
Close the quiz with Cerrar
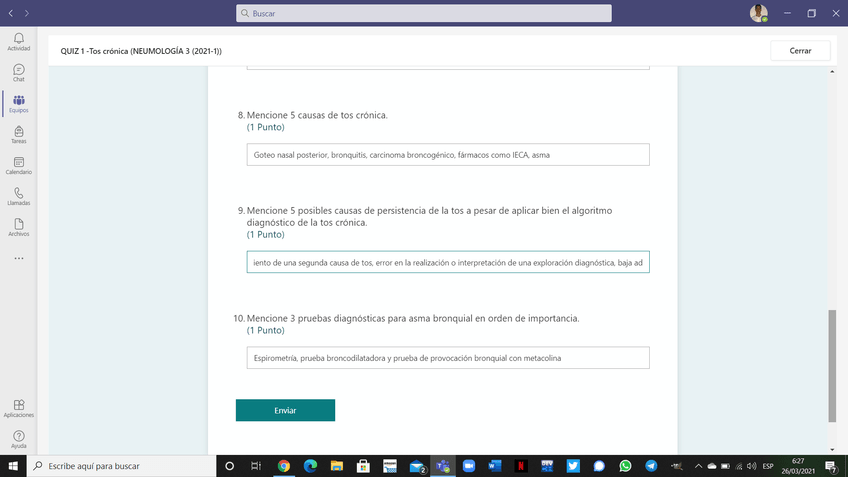pos(800,50)
